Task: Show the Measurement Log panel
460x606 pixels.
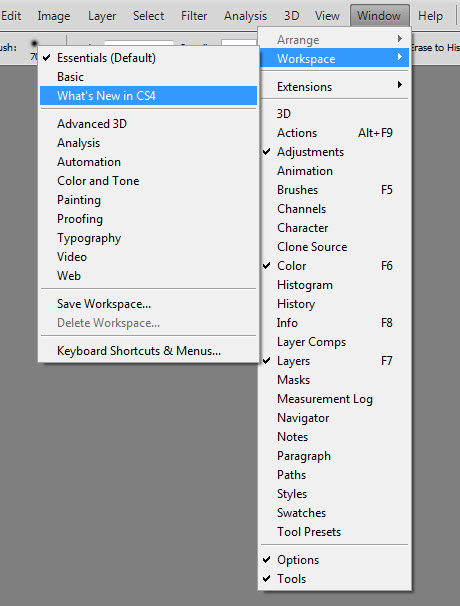Action: click(334, 398)
